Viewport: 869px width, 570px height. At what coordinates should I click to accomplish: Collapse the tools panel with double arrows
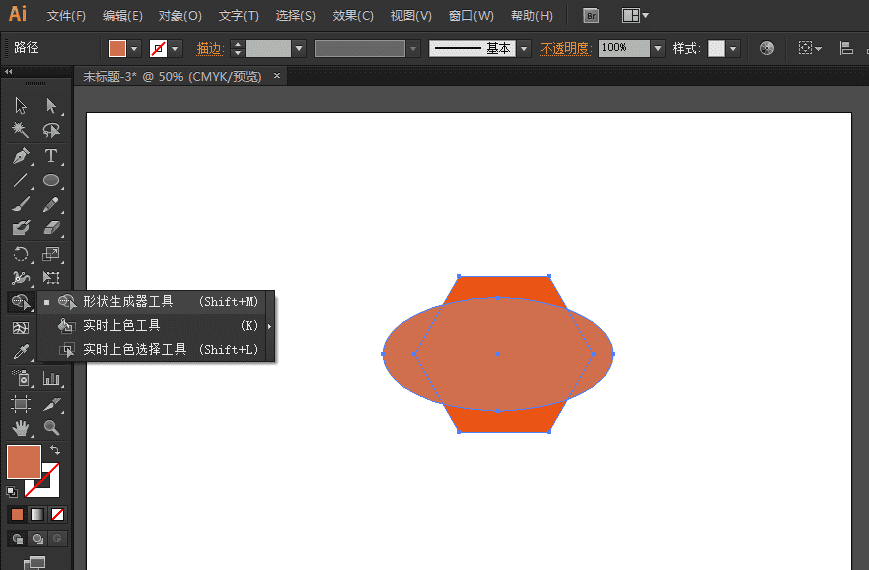(x=8, y=72)
